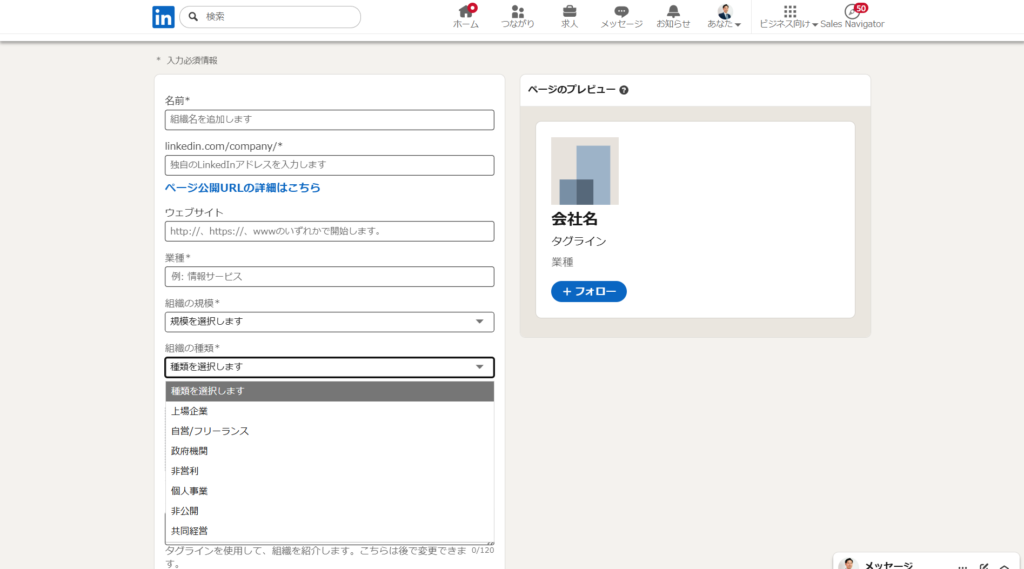Click the ページのプレビュー help icon
Screen dimensions: 1024x569
tap(624, 90)
